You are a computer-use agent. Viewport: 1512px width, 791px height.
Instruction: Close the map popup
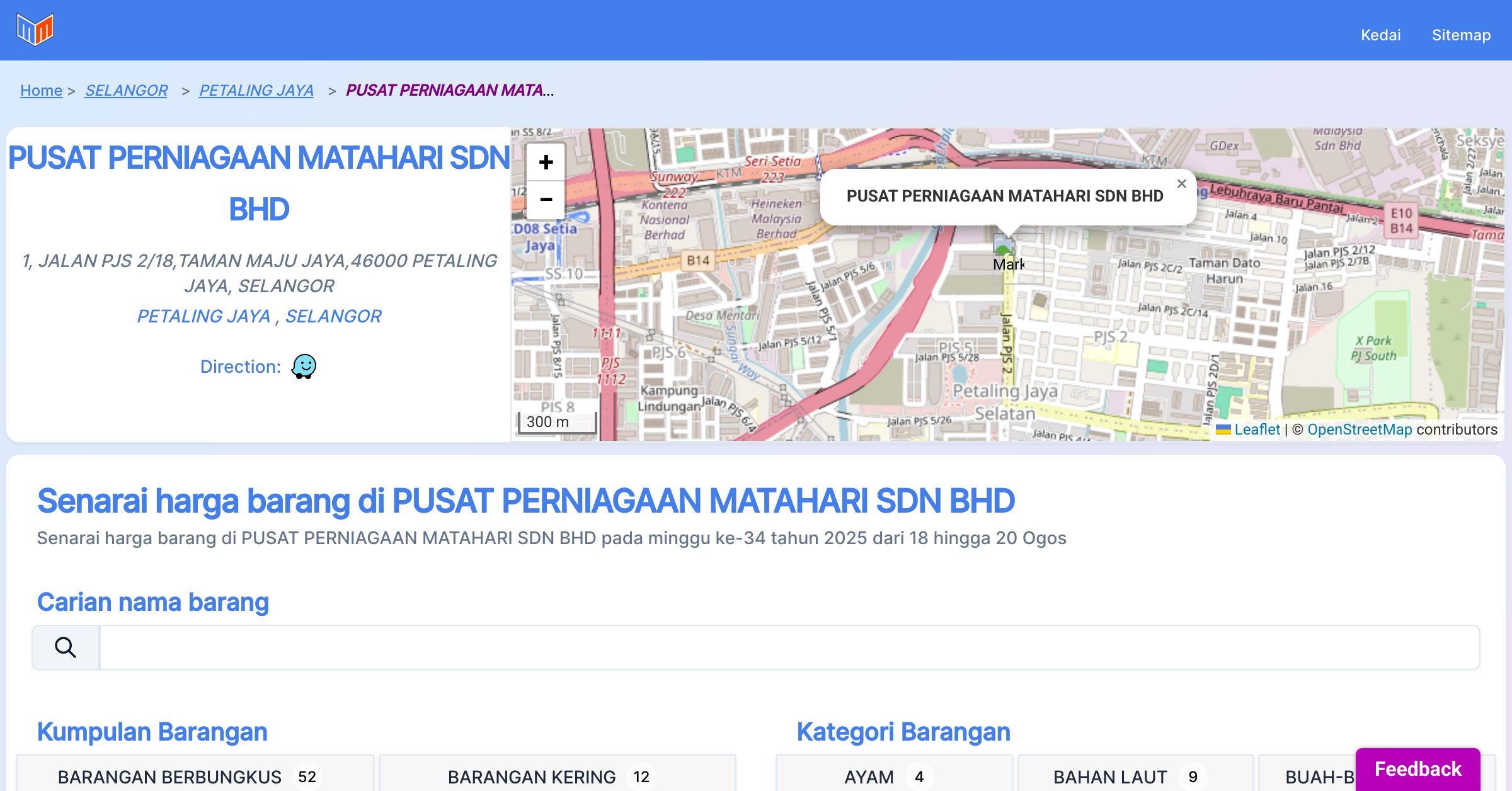pos(1181,184)
